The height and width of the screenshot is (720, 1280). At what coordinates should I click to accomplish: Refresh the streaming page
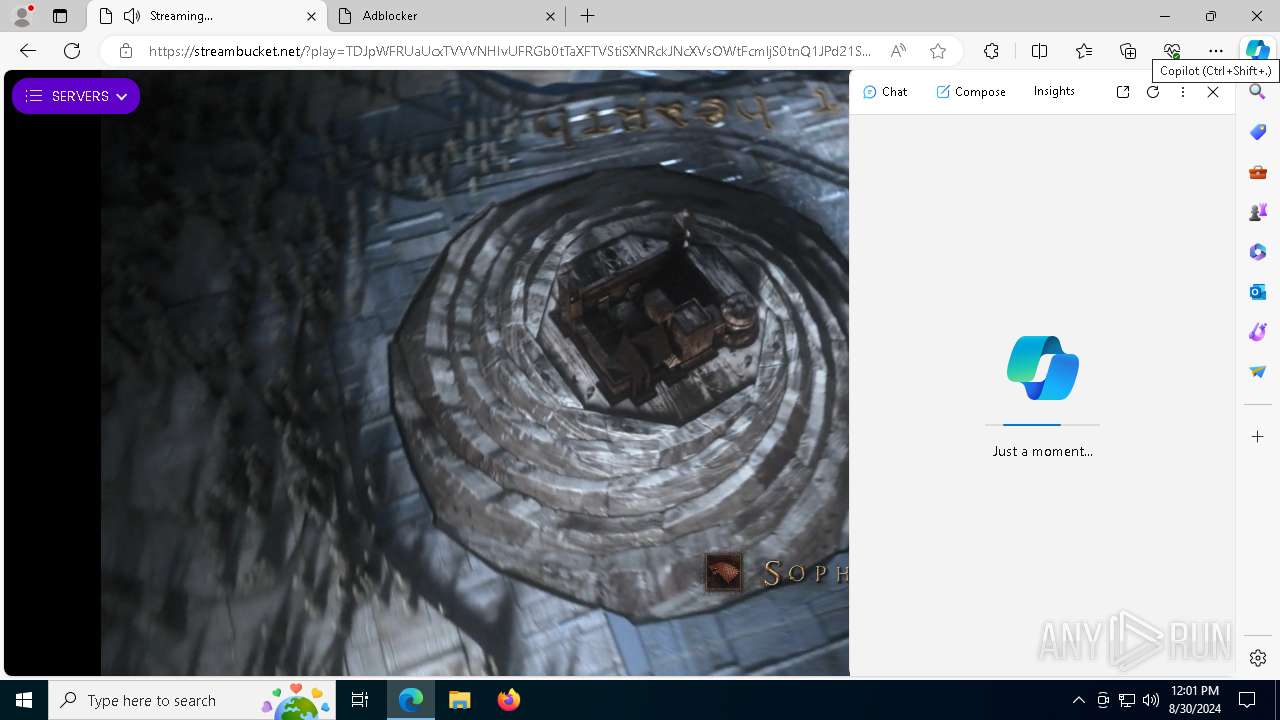pos(72,51)
